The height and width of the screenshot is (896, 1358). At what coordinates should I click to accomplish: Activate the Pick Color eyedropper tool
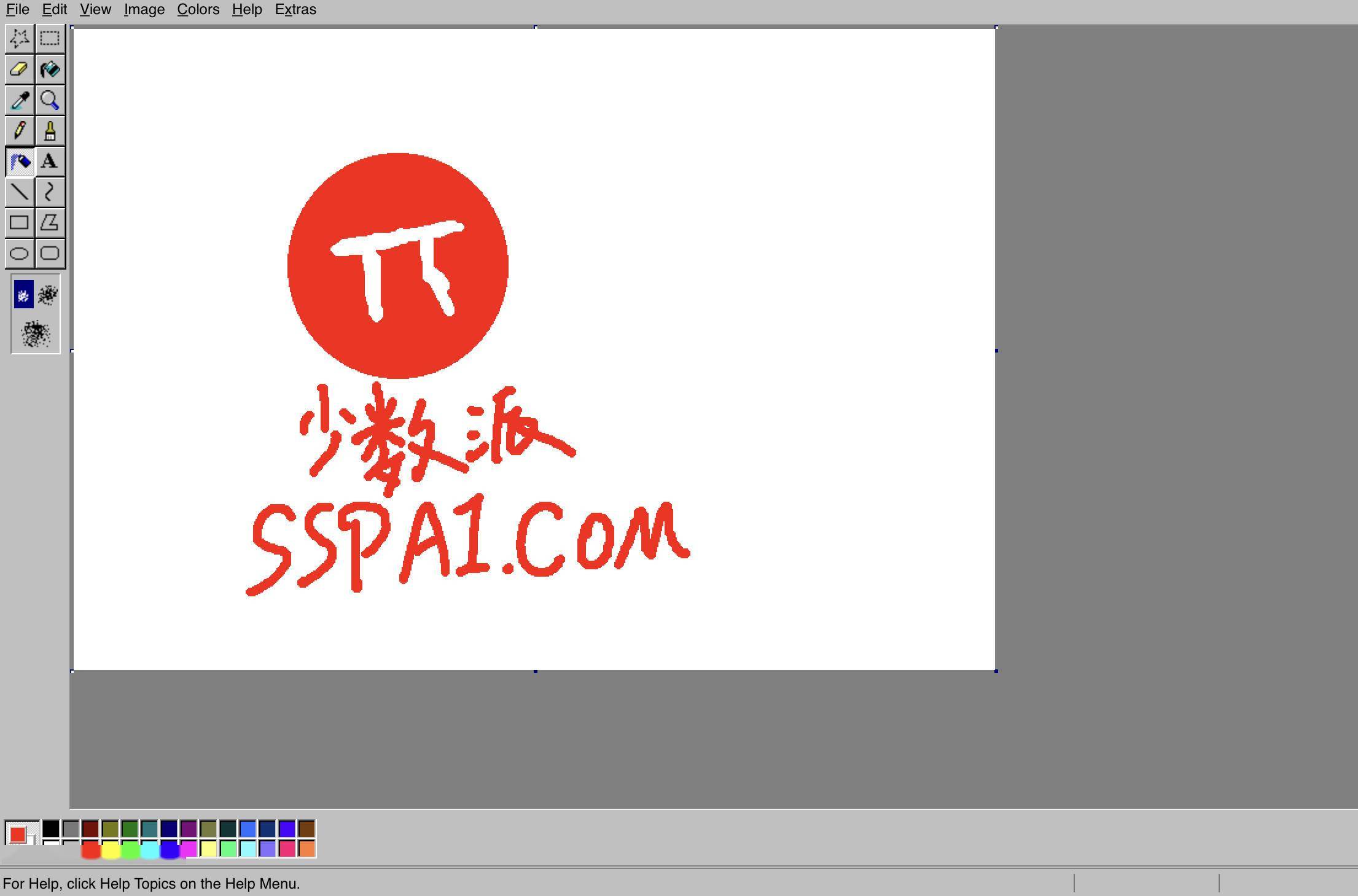(x=19, y=100)
